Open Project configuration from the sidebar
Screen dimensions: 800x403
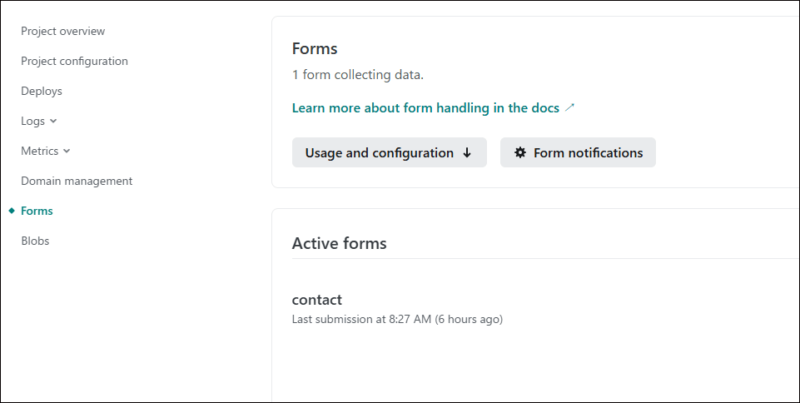click(74, 61)
